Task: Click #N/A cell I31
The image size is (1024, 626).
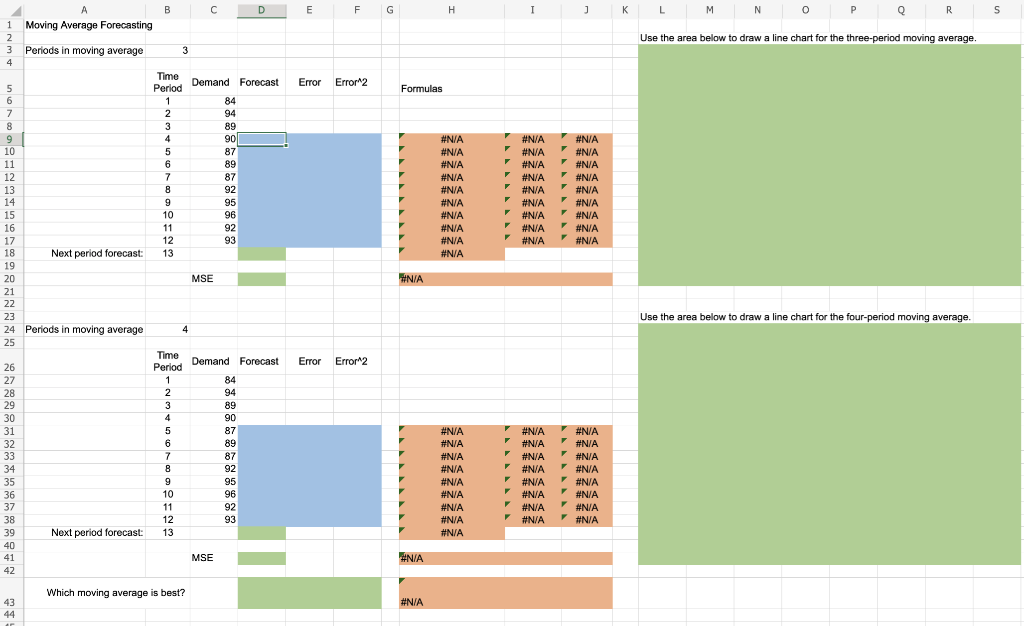Action: tap(533, 431)
